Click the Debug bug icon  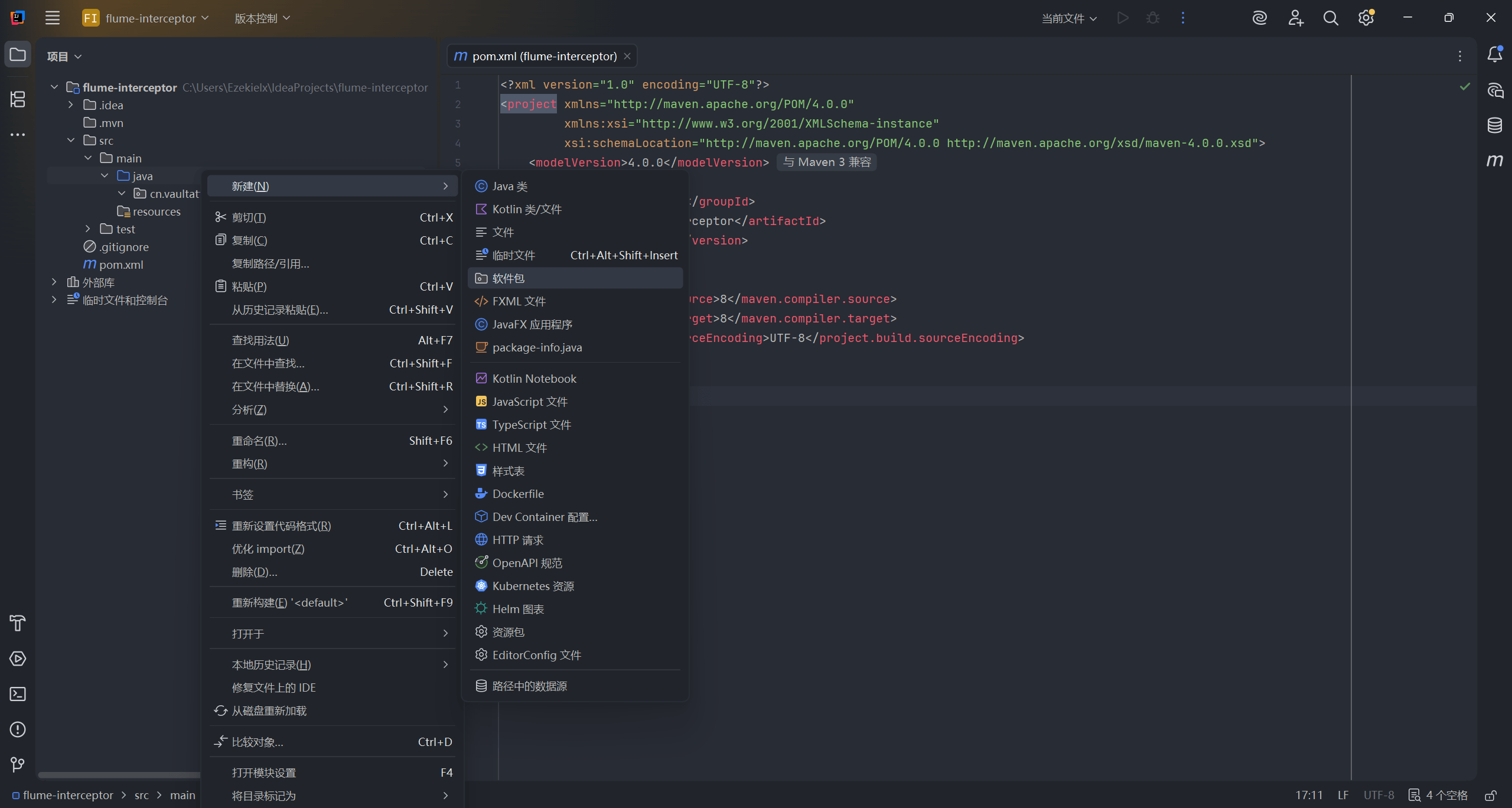pyautogui.click(x=1152, y=18)
